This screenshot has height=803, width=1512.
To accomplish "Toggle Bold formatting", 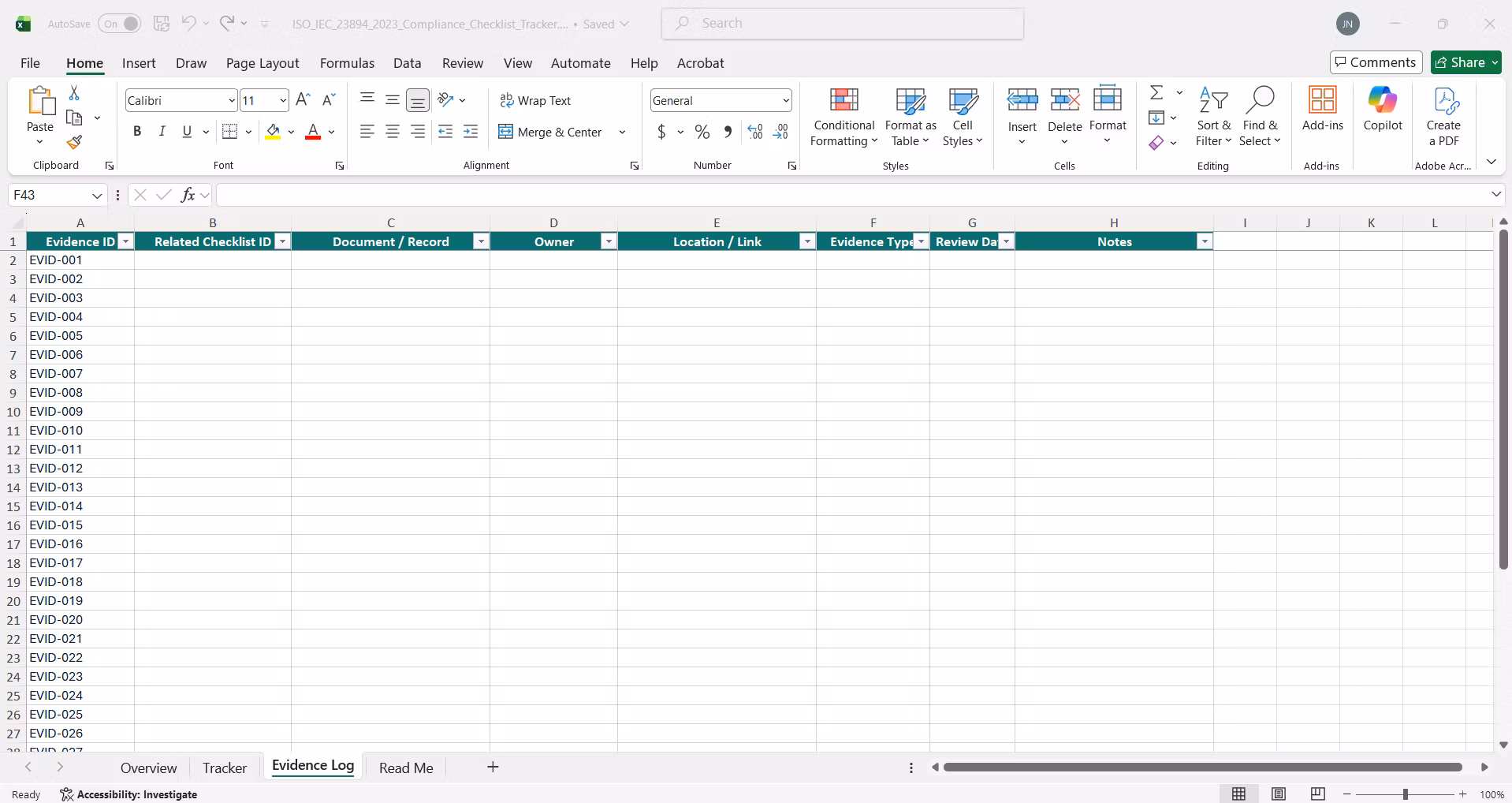I will tap(137, 132).
